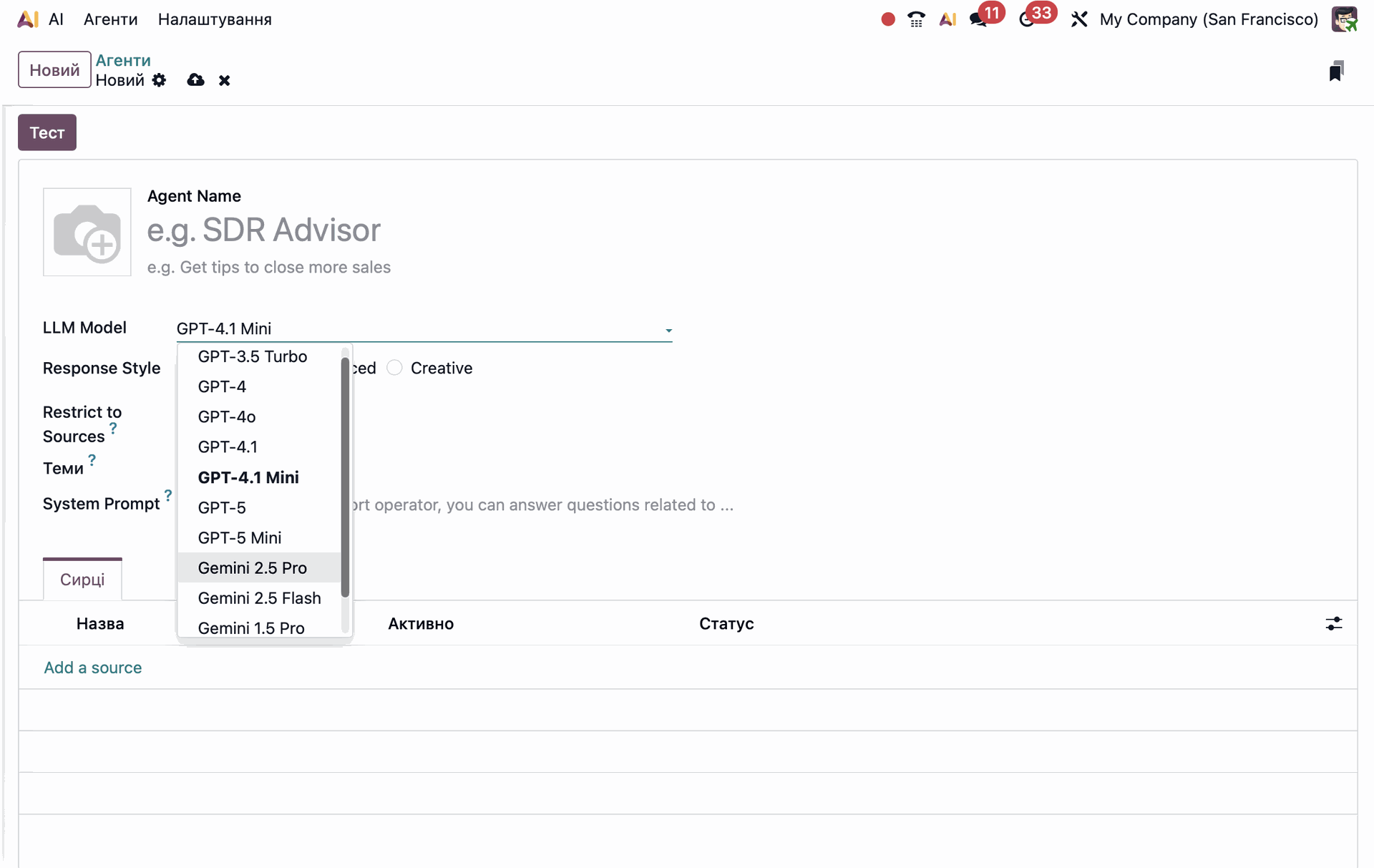Open the VoIP phone icon
The image size is (1374, 868).
916,19
